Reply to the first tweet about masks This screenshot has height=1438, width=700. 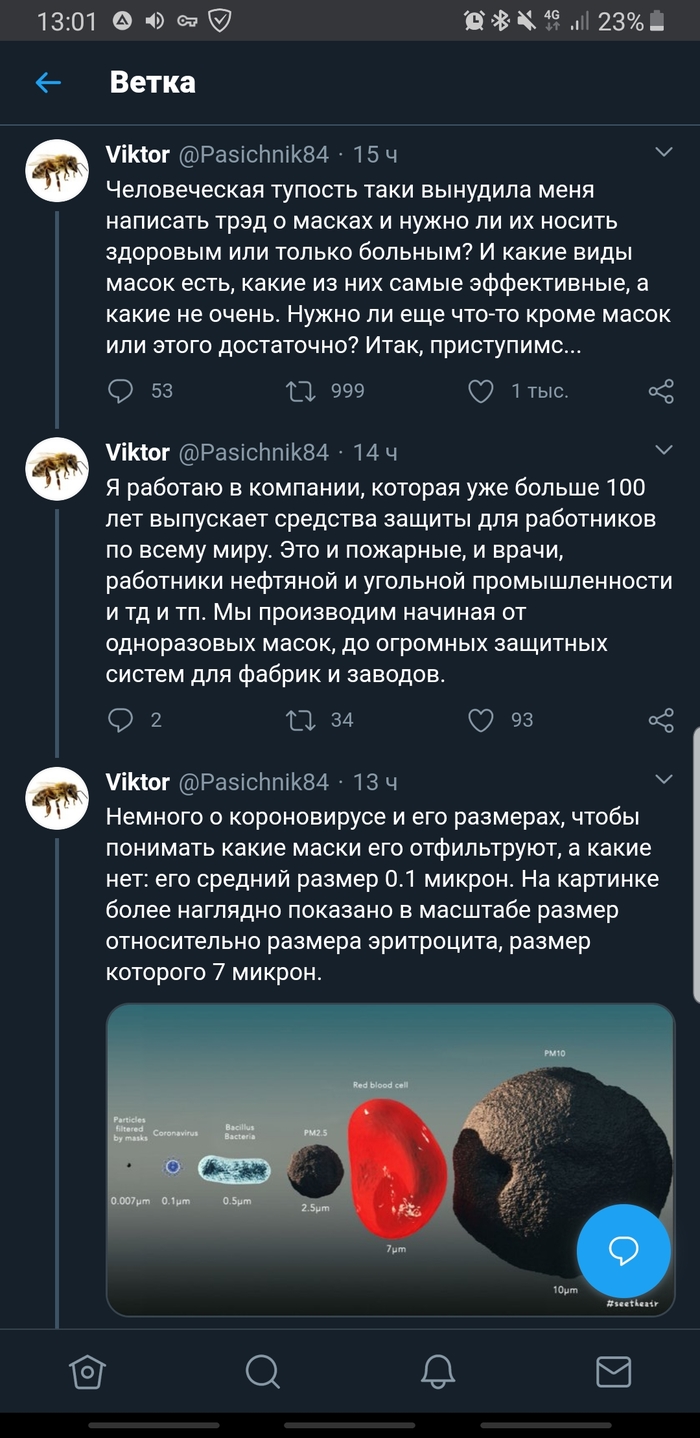coord(121,391)
